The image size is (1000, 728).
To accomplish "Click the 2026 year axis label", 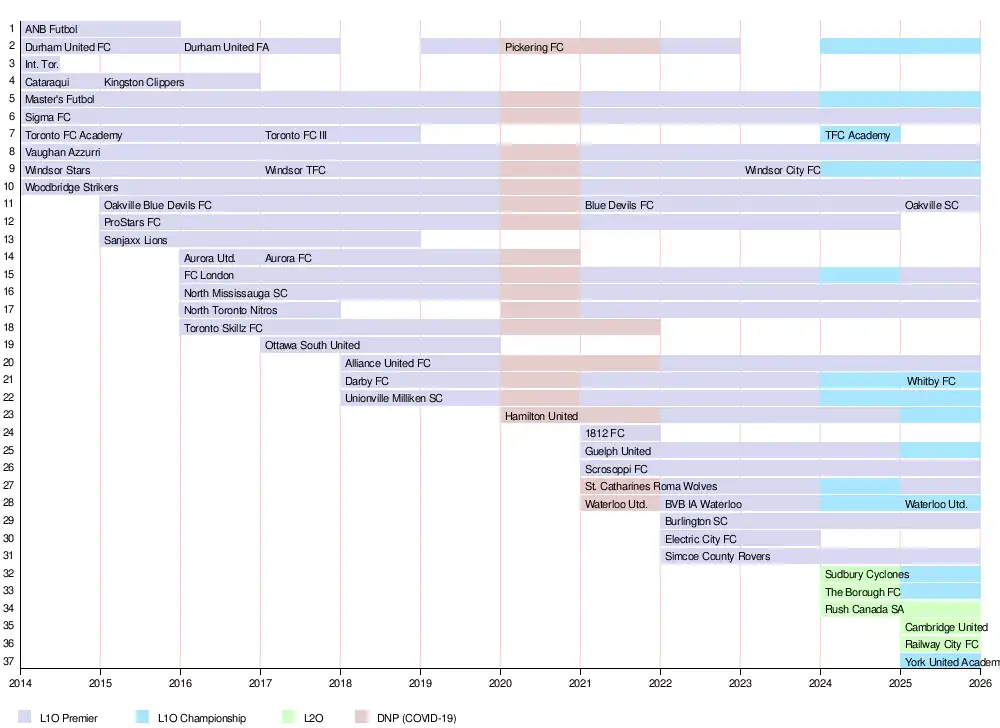I will click(x=980, y=683).
